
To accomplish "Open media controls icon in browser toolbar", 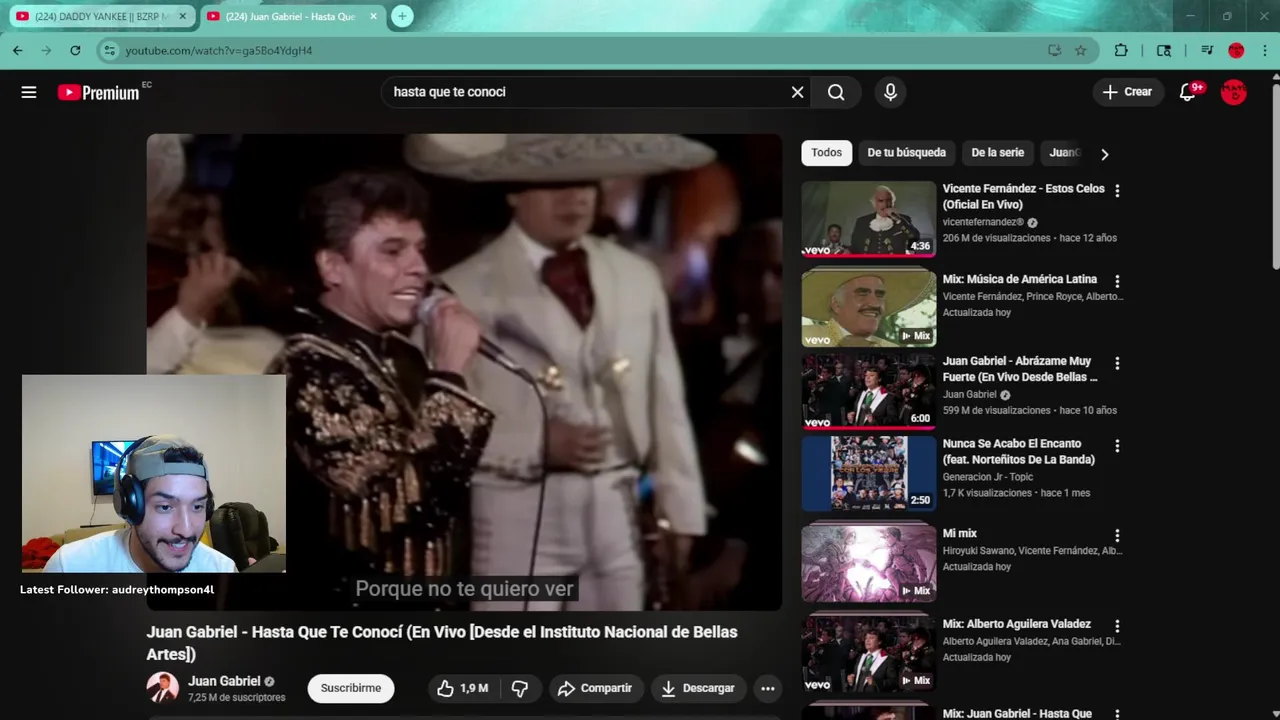I will click(1207, 50).
